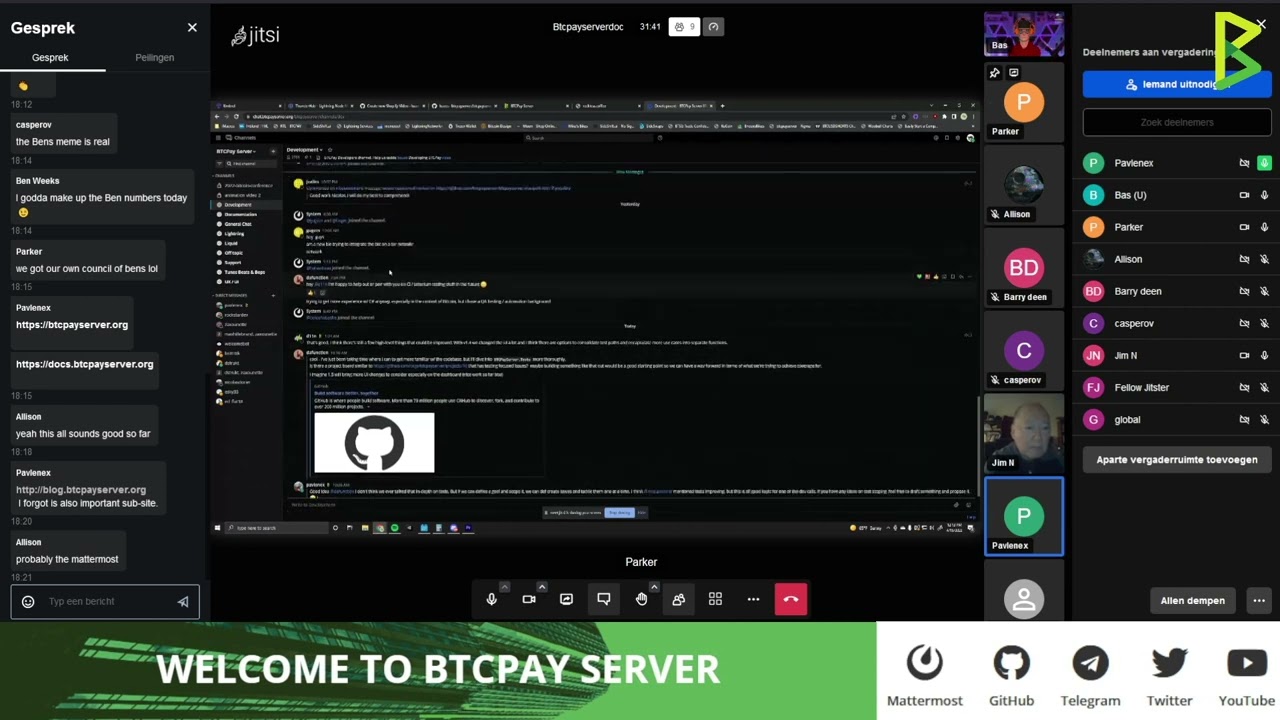This screenshot has width=1280, height=720.
Task: Expand the reactions arrow beside raise hand
Action: tap(654, 587)
